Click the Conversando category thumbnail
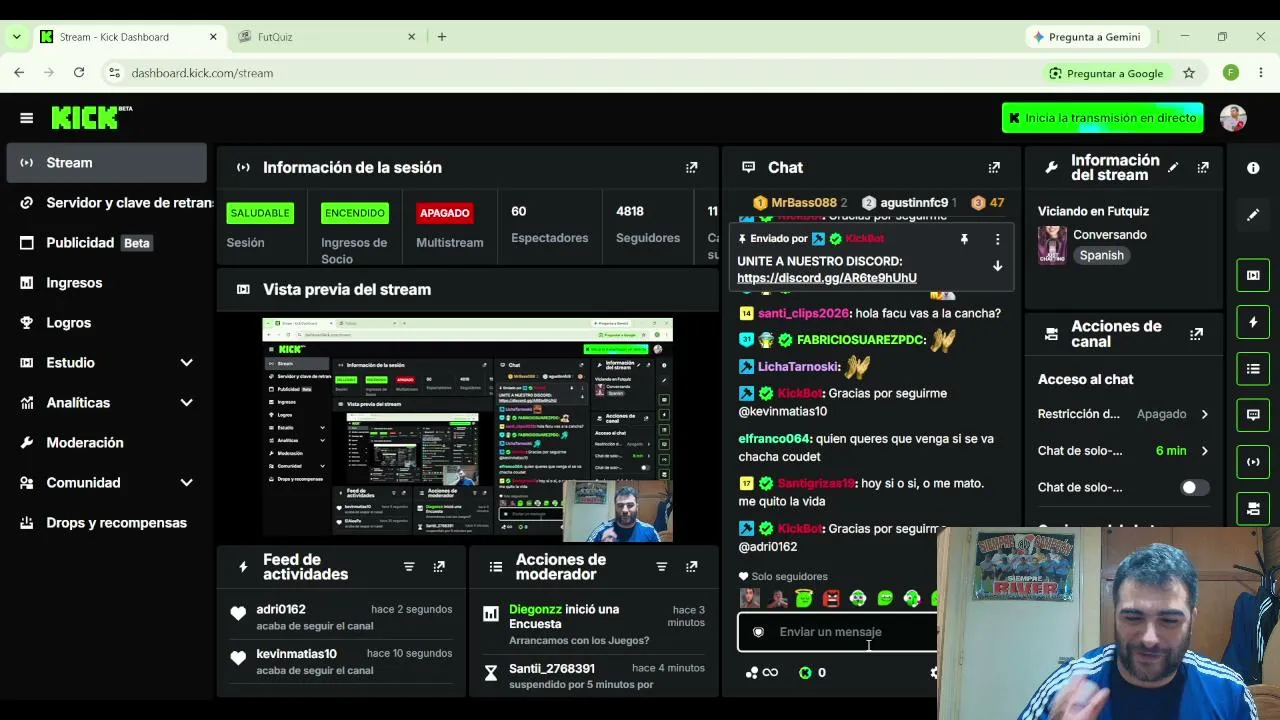This screenshot has height=720, width=1280. tap(1052, 245)
